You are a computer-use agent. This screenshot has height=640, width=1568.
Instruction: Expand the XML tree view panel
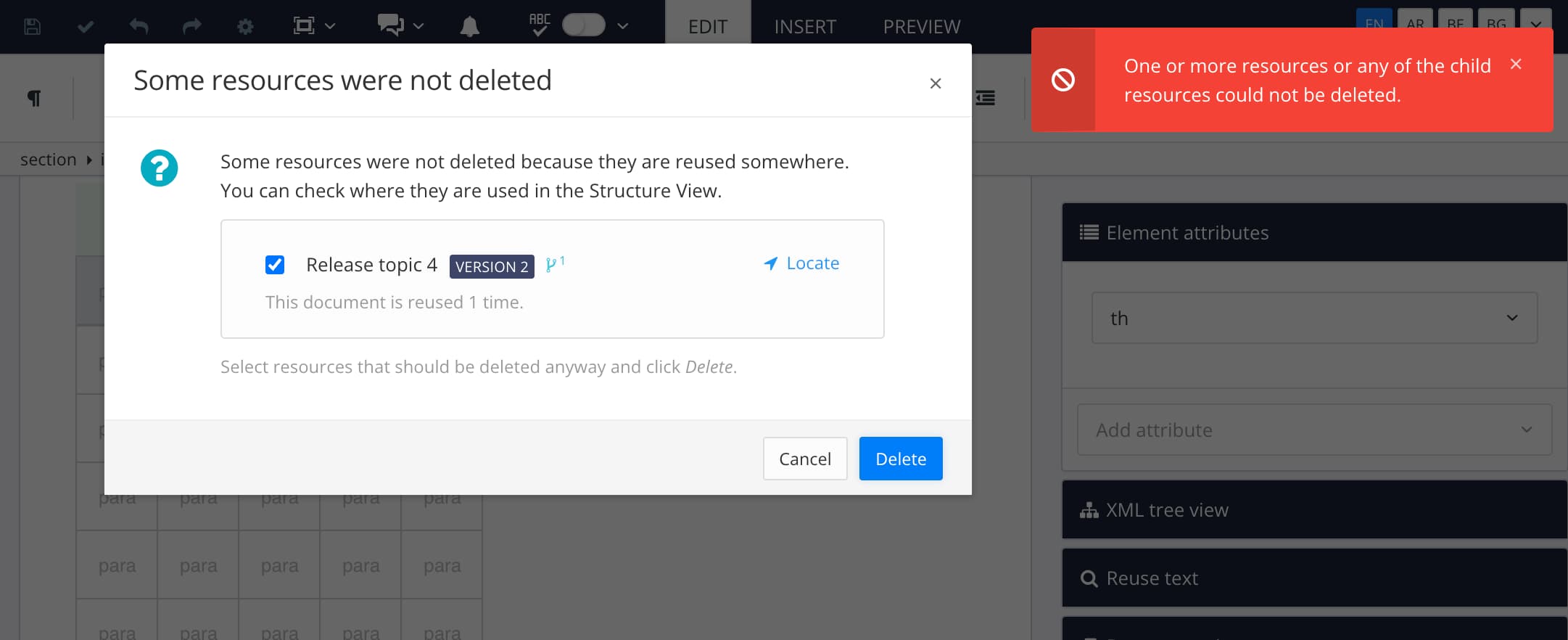[x=1313, y=510]
